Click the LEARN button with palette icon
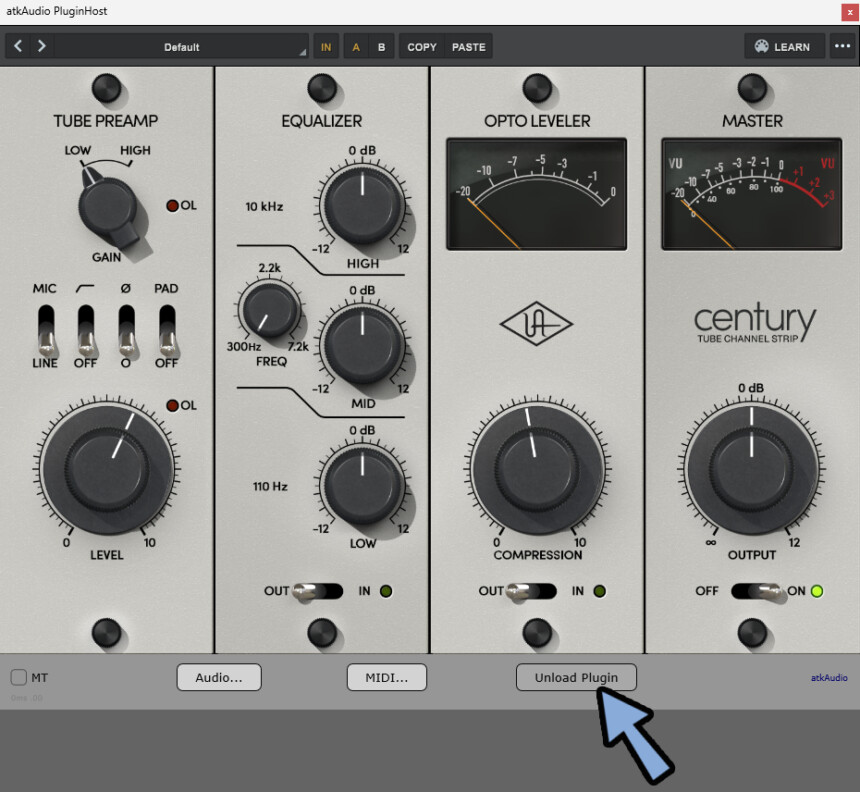Screen dimensions: 860x792 click(x=784, y=46)
